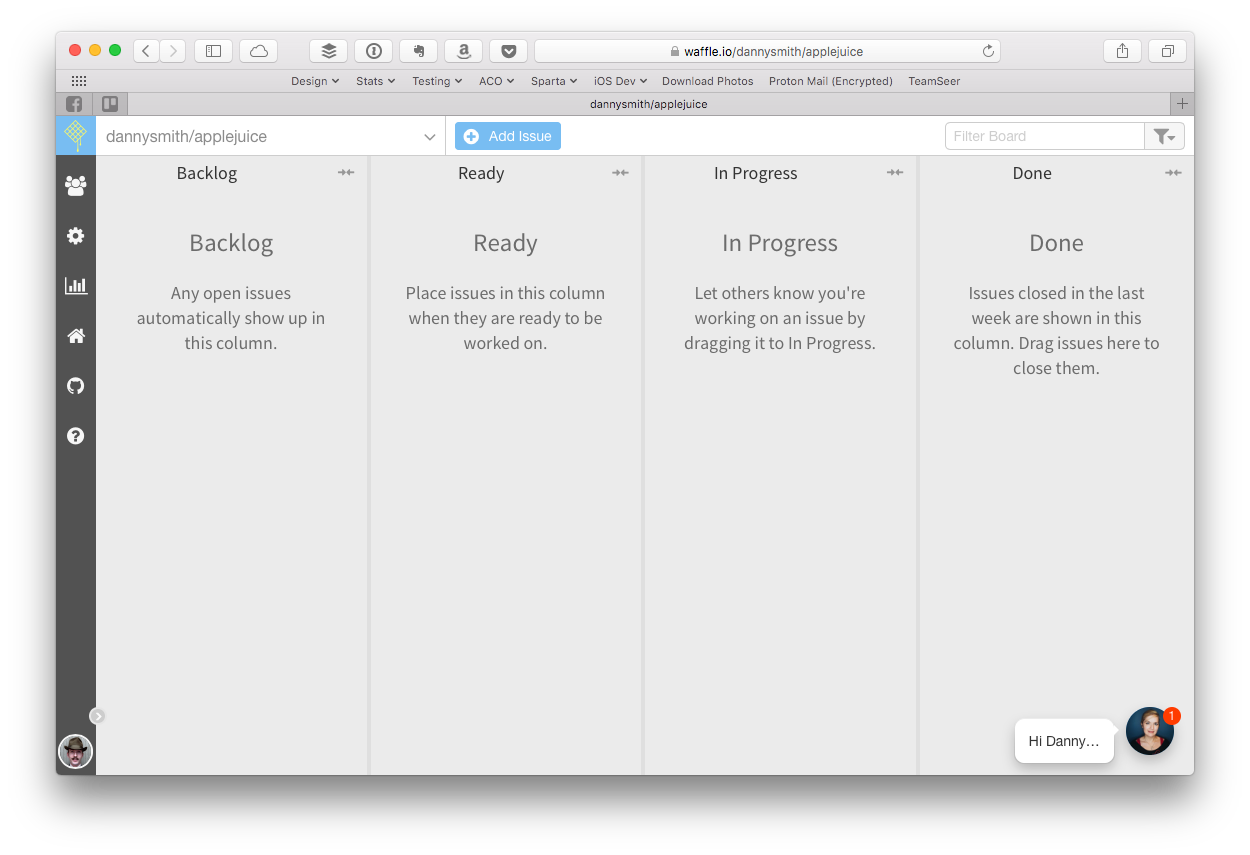Click the Add Issue button
The image size is (1250, 855).
click(x=508, y=136)
